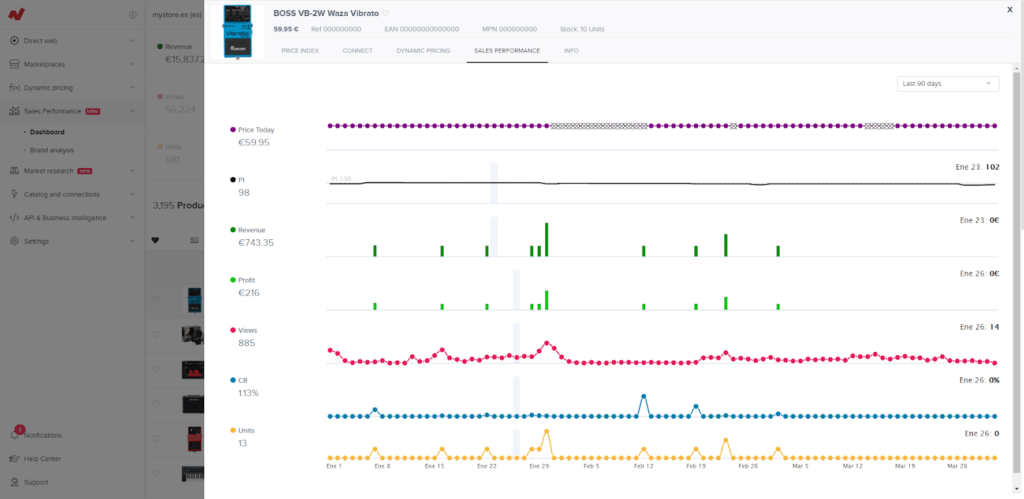Click the red app logo

coord(16,14)
